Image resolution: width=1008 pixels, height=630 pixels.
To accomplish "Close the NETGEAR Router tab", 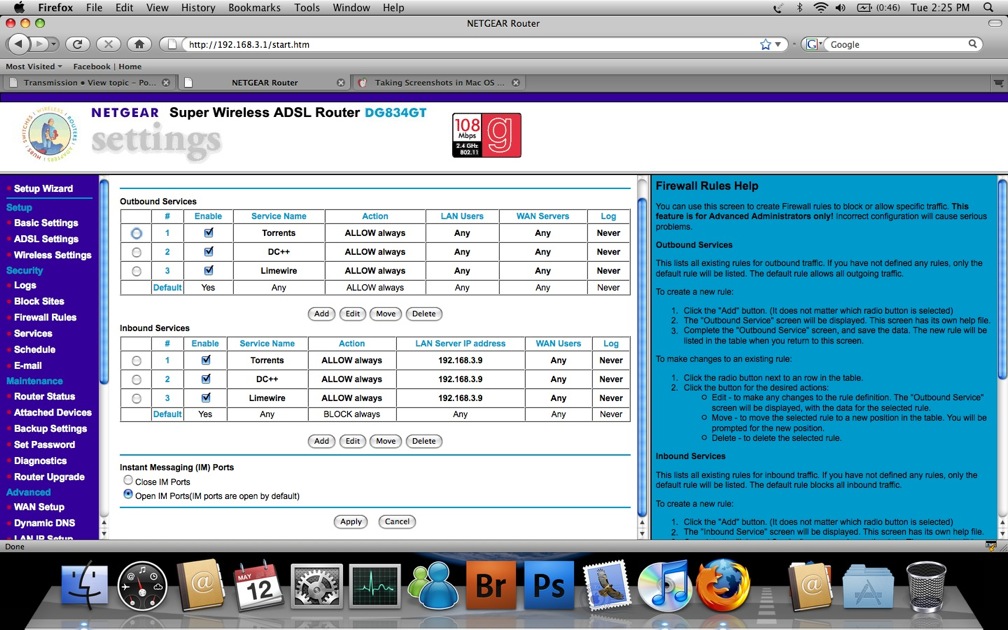I will (x=341, y=82).
